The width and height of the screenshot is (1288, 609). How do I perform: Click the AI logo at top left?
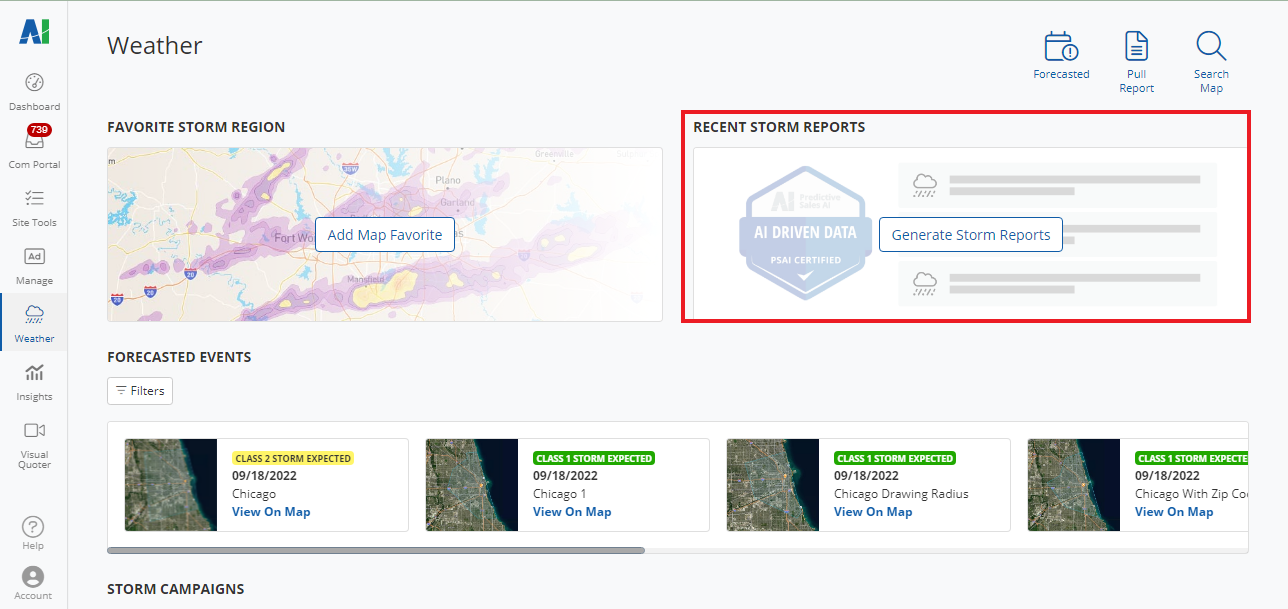click(34, 32)
